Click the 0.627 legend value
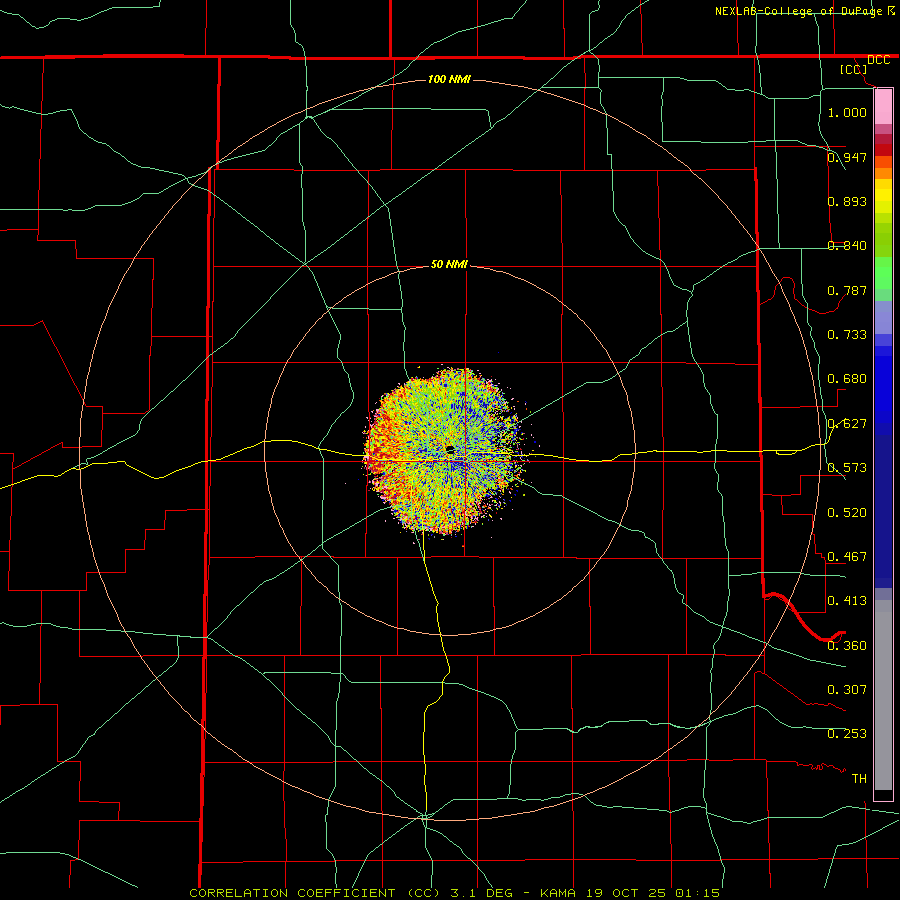 [x=847, y=424]
